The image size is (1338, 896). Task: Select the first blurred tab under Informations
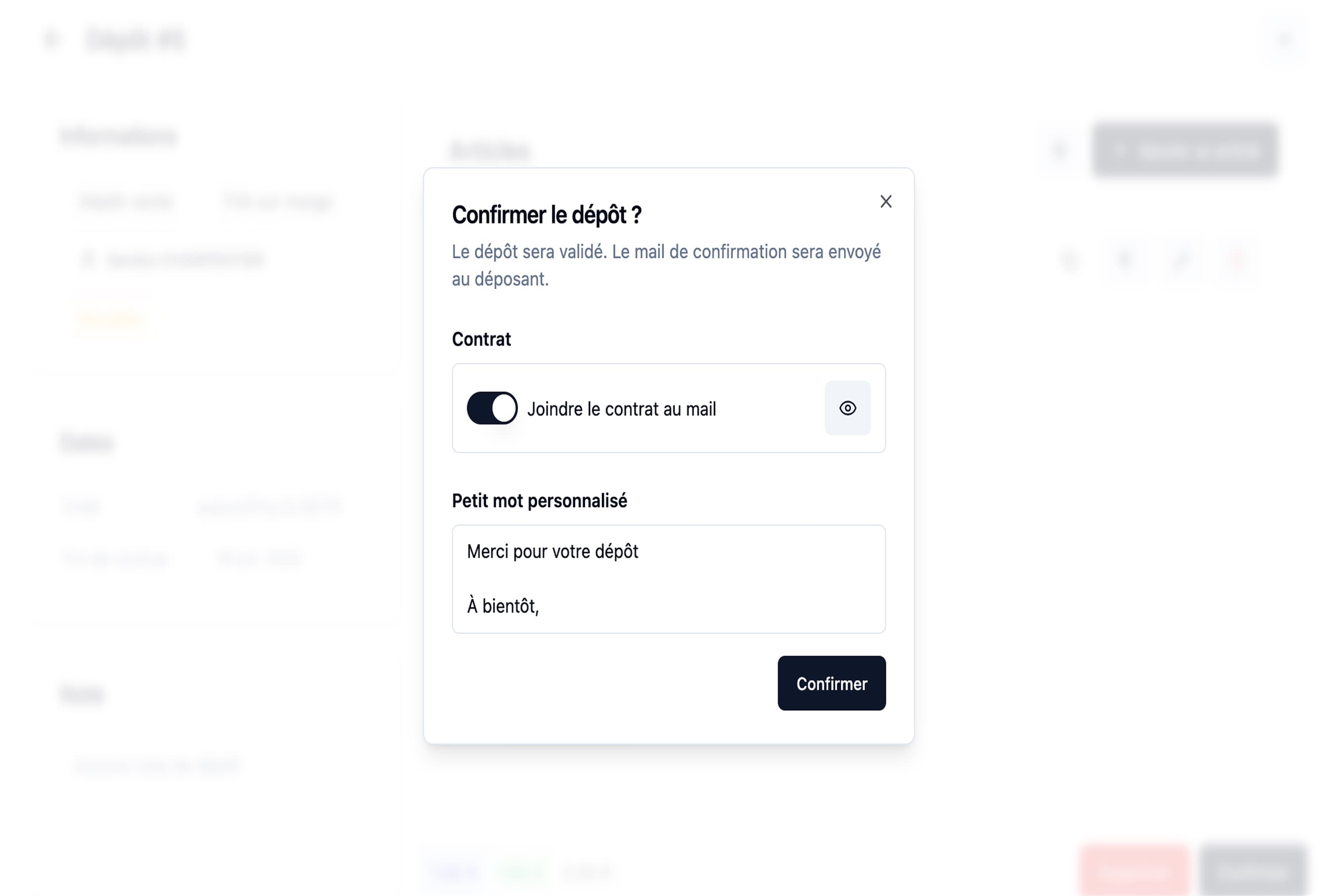point(127,202)
